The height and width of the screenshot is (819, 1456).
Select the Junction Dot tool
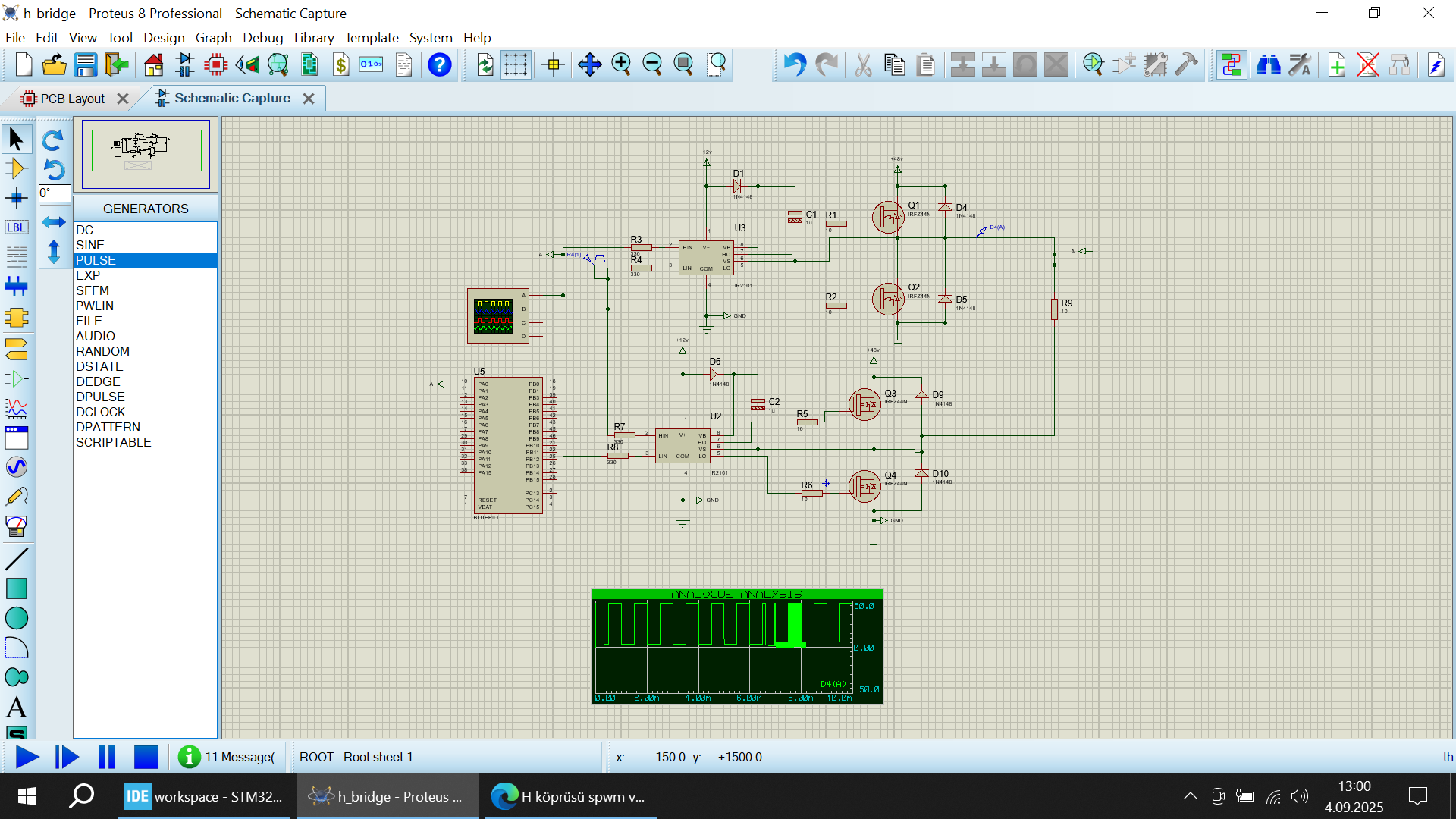click(x=16, y=199)
